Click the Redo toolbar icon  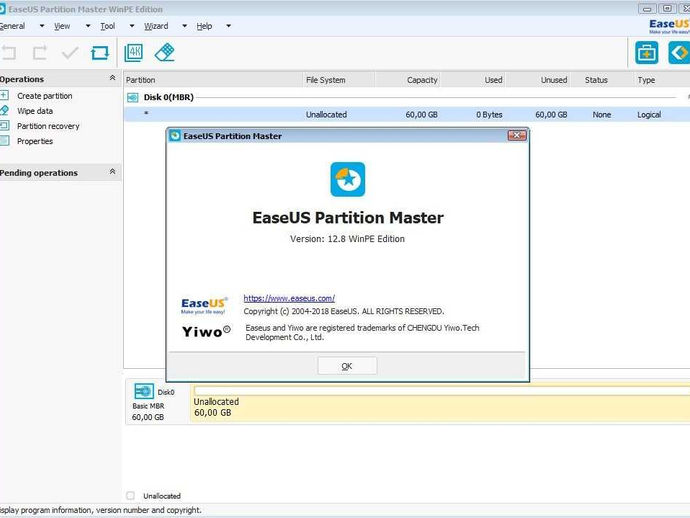(40, 53)
